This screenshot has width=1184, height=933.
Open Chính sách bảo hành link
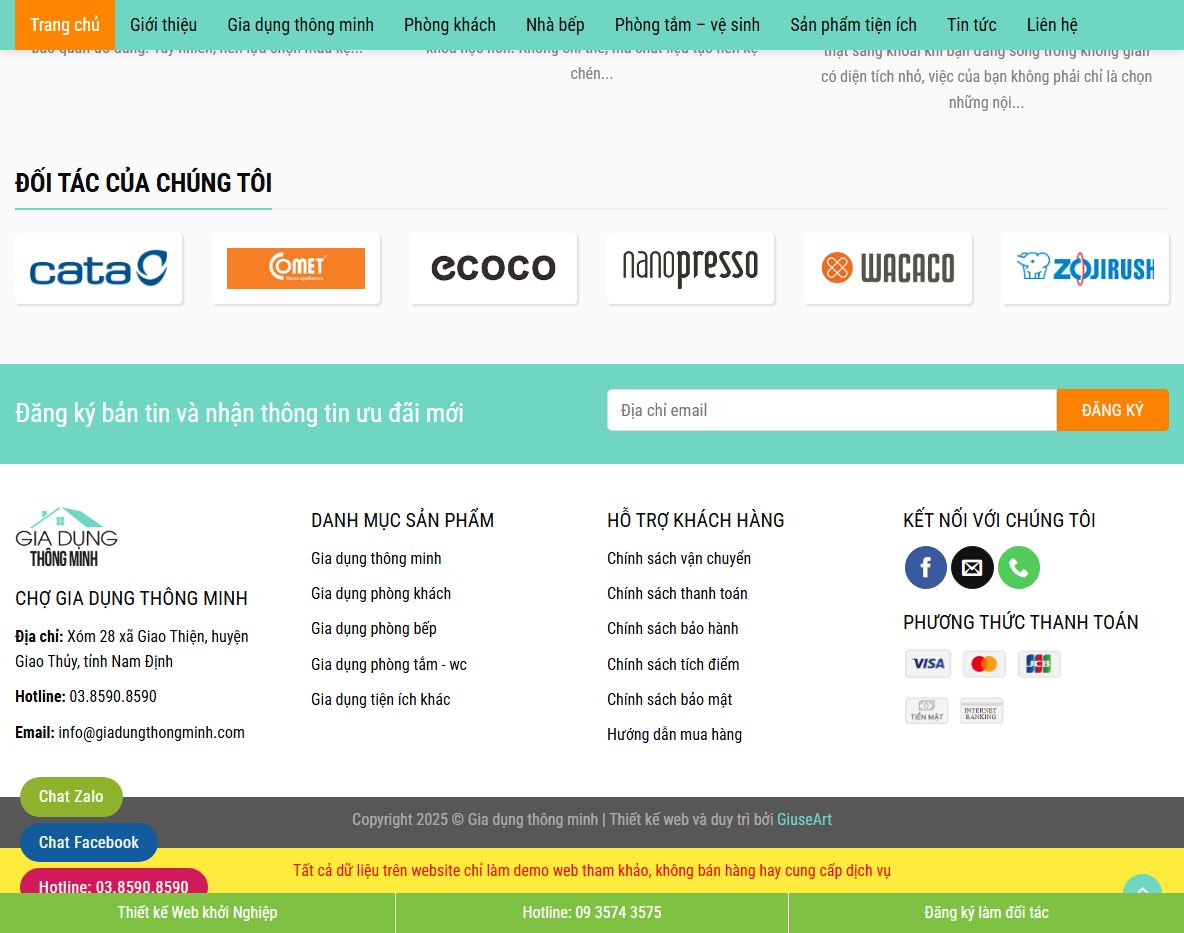click(673, 629)
